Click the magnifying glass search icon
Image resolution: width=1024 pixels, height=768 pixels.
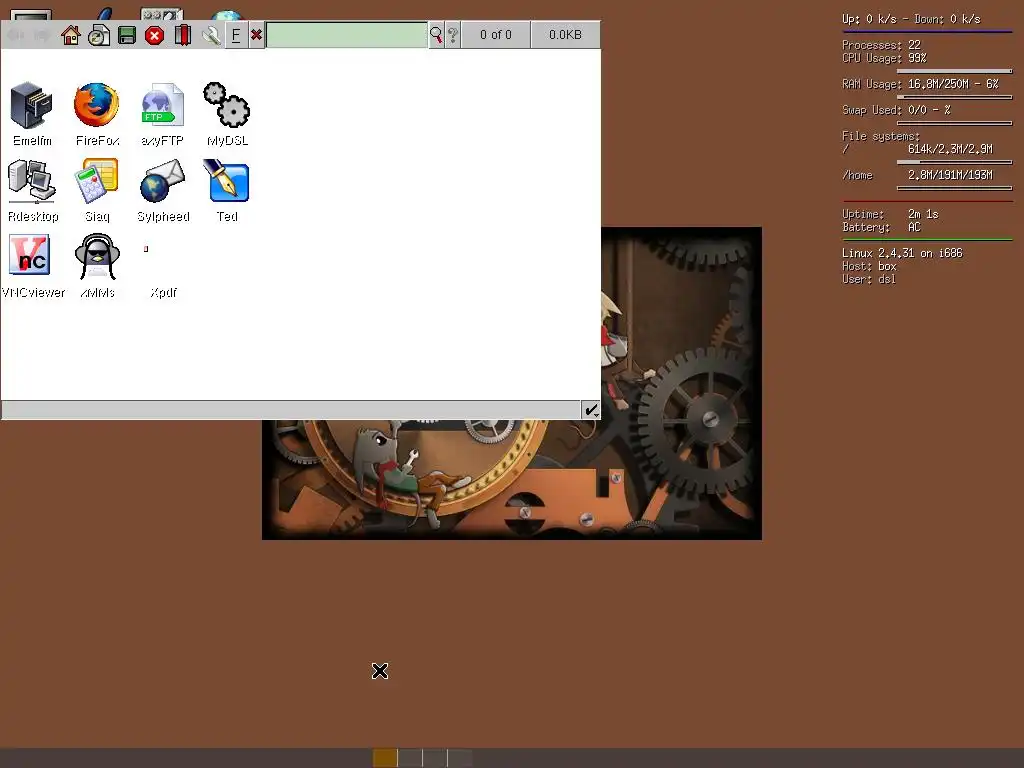coord(436,35)
